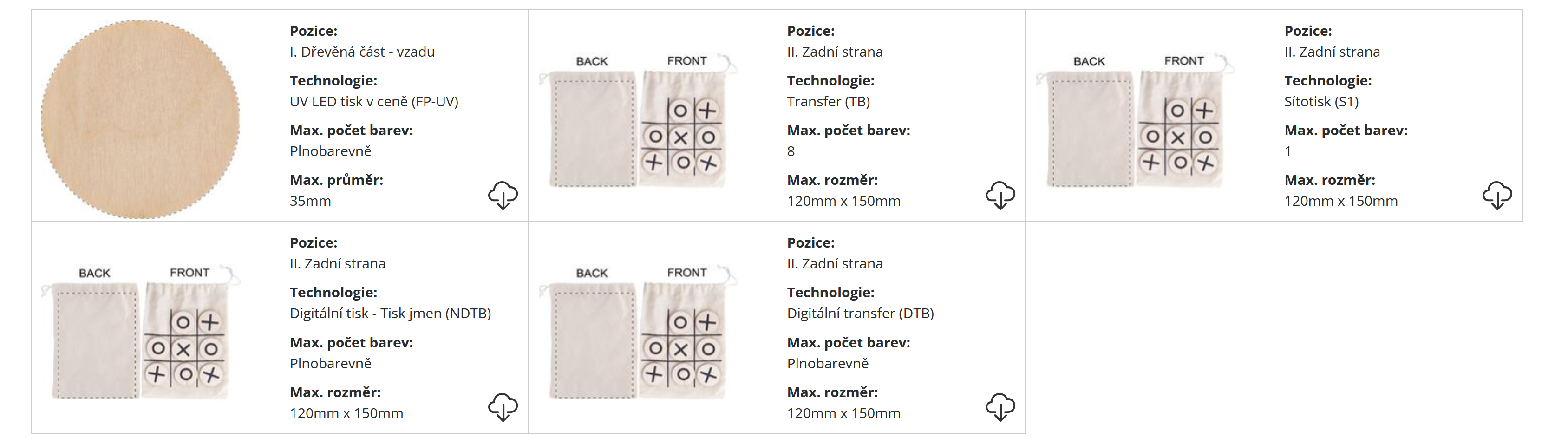Click the max color count value "8"

791,151
